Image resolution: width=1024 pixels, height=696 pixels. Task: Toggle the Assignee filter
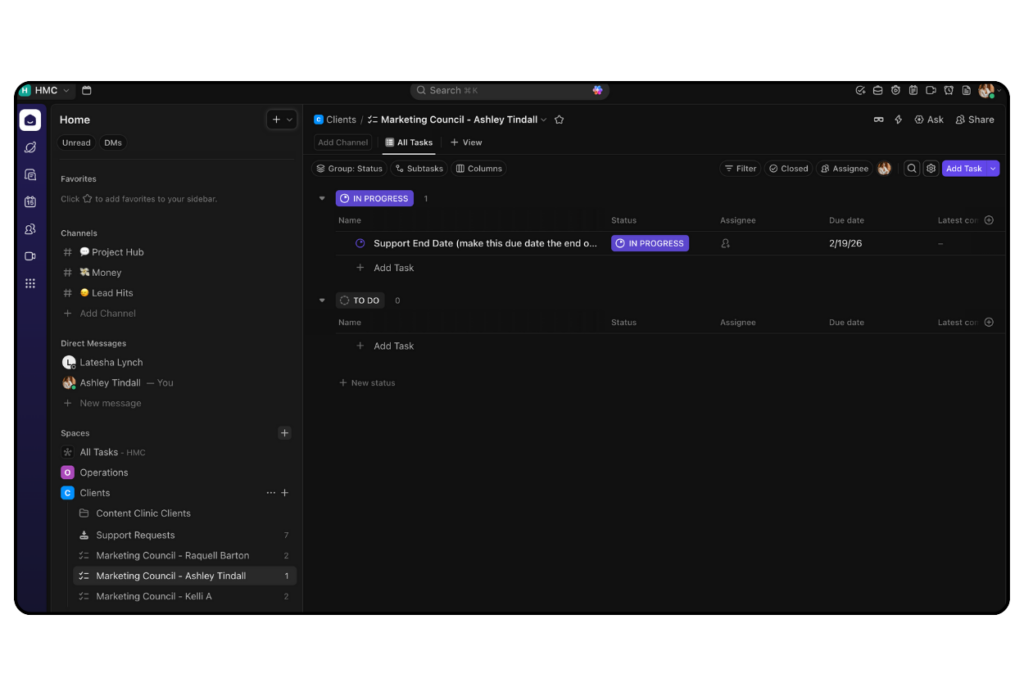click(845, 168)
